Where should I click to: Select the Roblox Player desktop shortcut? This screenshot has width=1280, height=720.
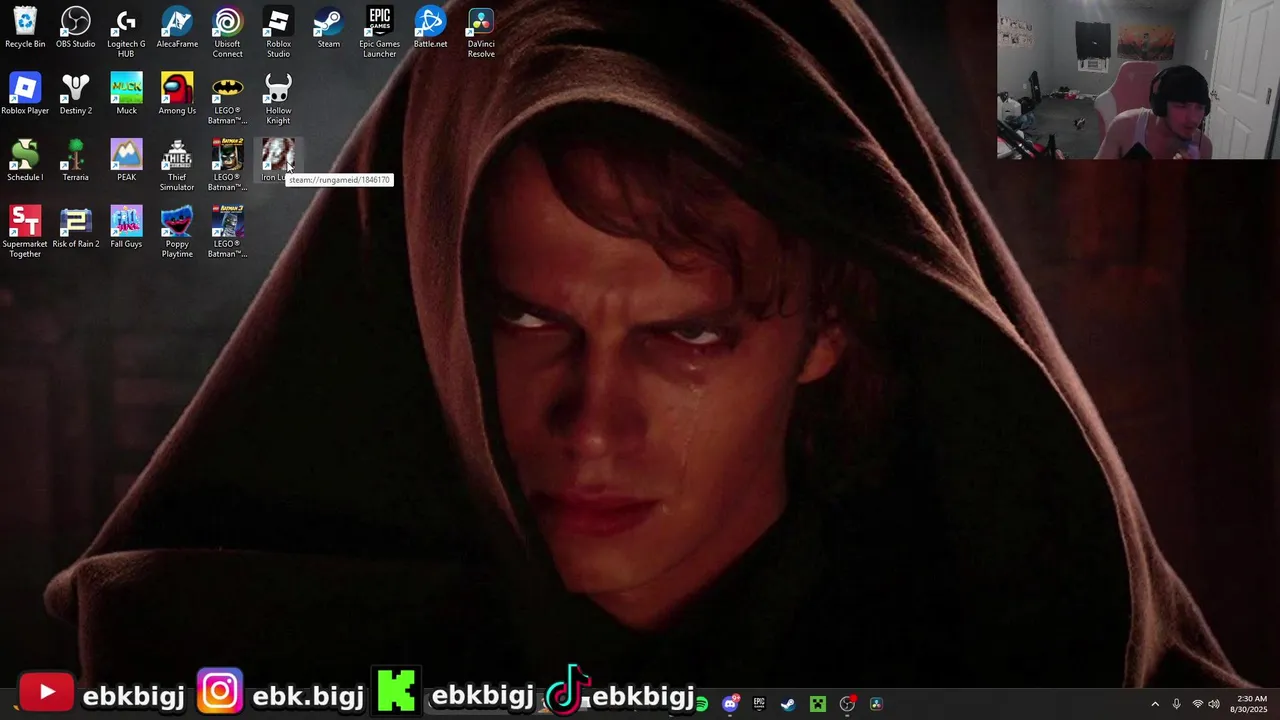25,94
